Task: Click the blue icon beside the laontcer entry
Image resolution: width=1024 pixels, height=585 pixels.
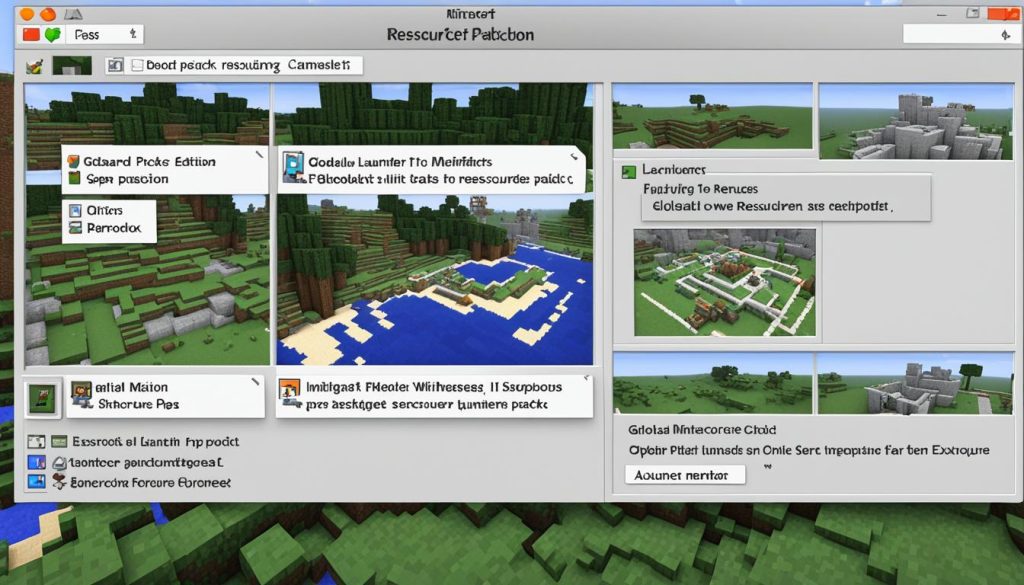Action: [x=36, y=461]
